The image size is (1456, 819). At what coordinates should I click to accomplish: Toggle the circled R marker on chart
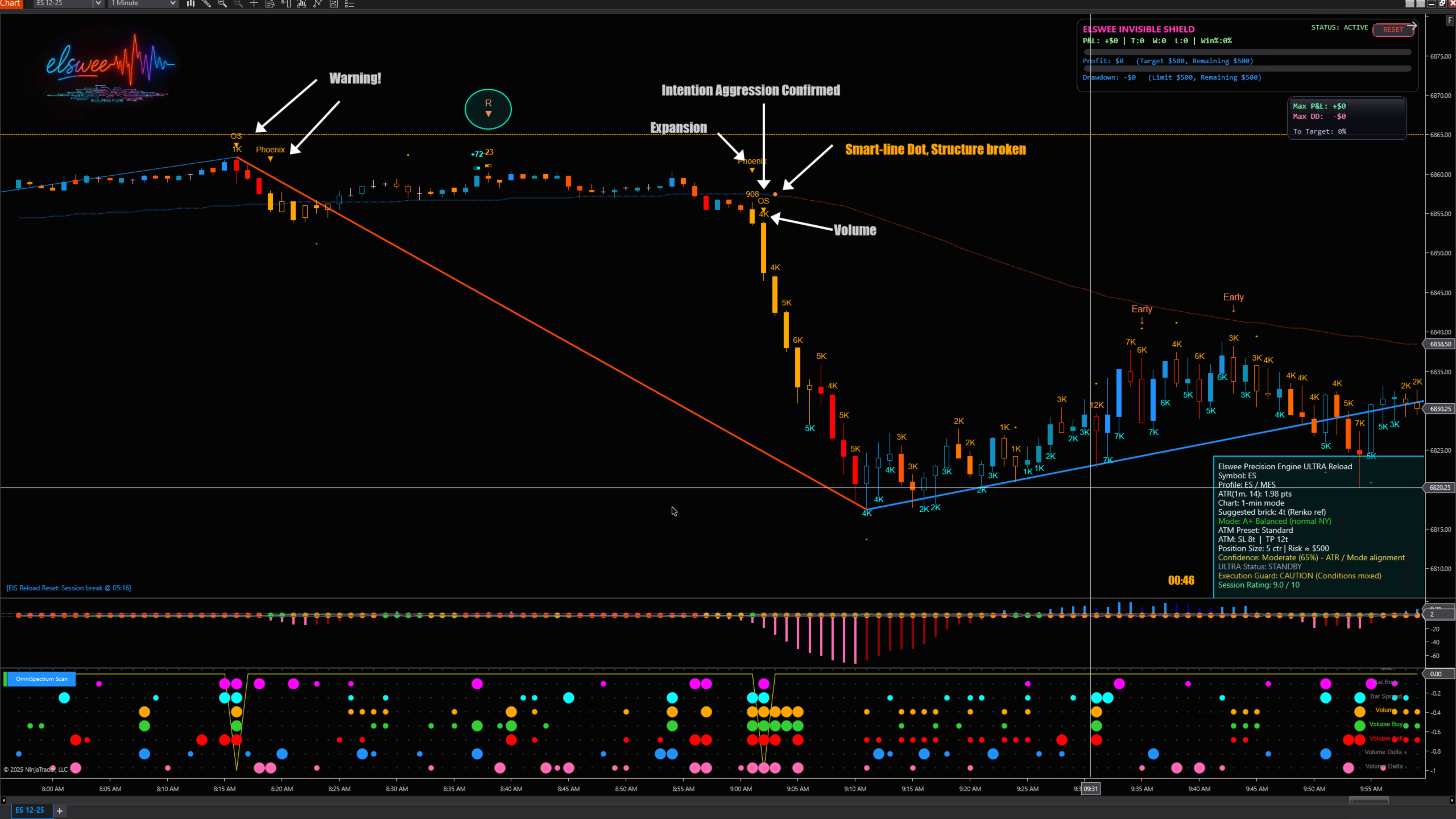click(488, 108)
